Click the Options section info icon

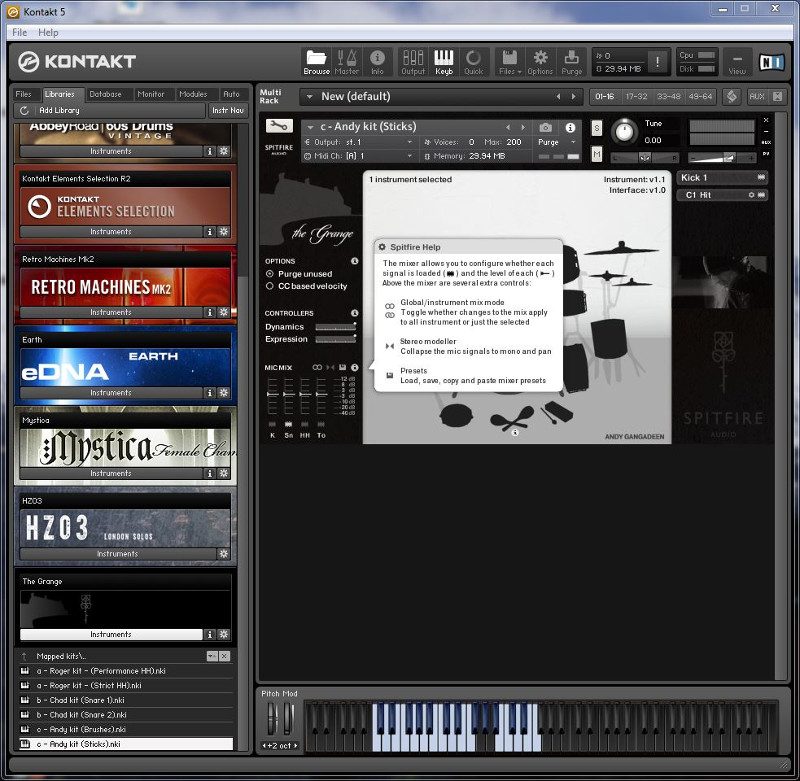pos(355,261)
